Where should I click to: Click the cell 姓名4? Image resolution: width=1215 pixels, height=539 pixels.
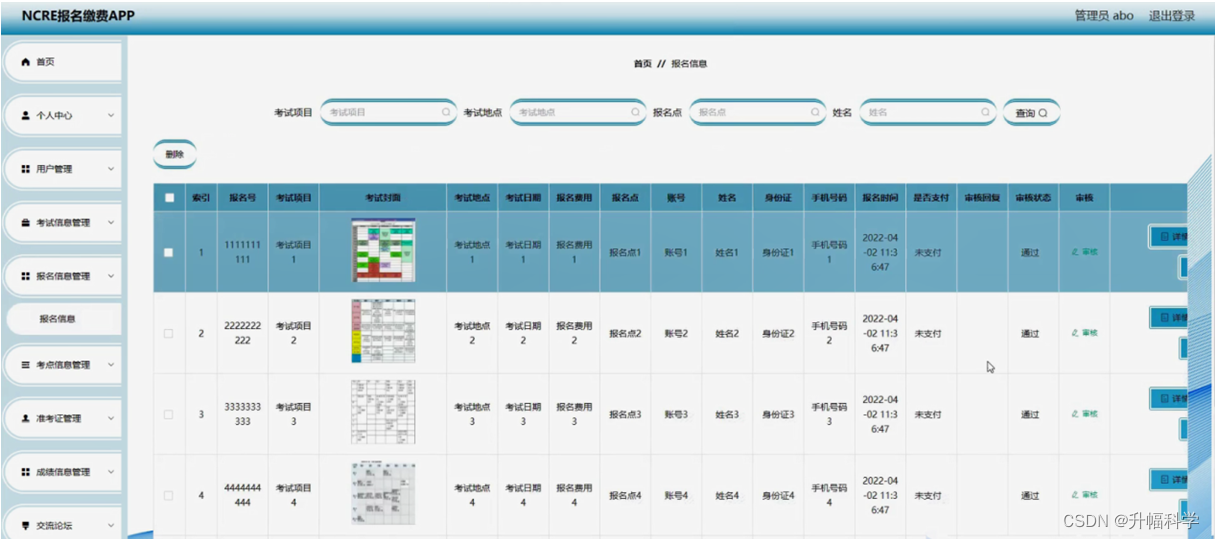[727, 495]
